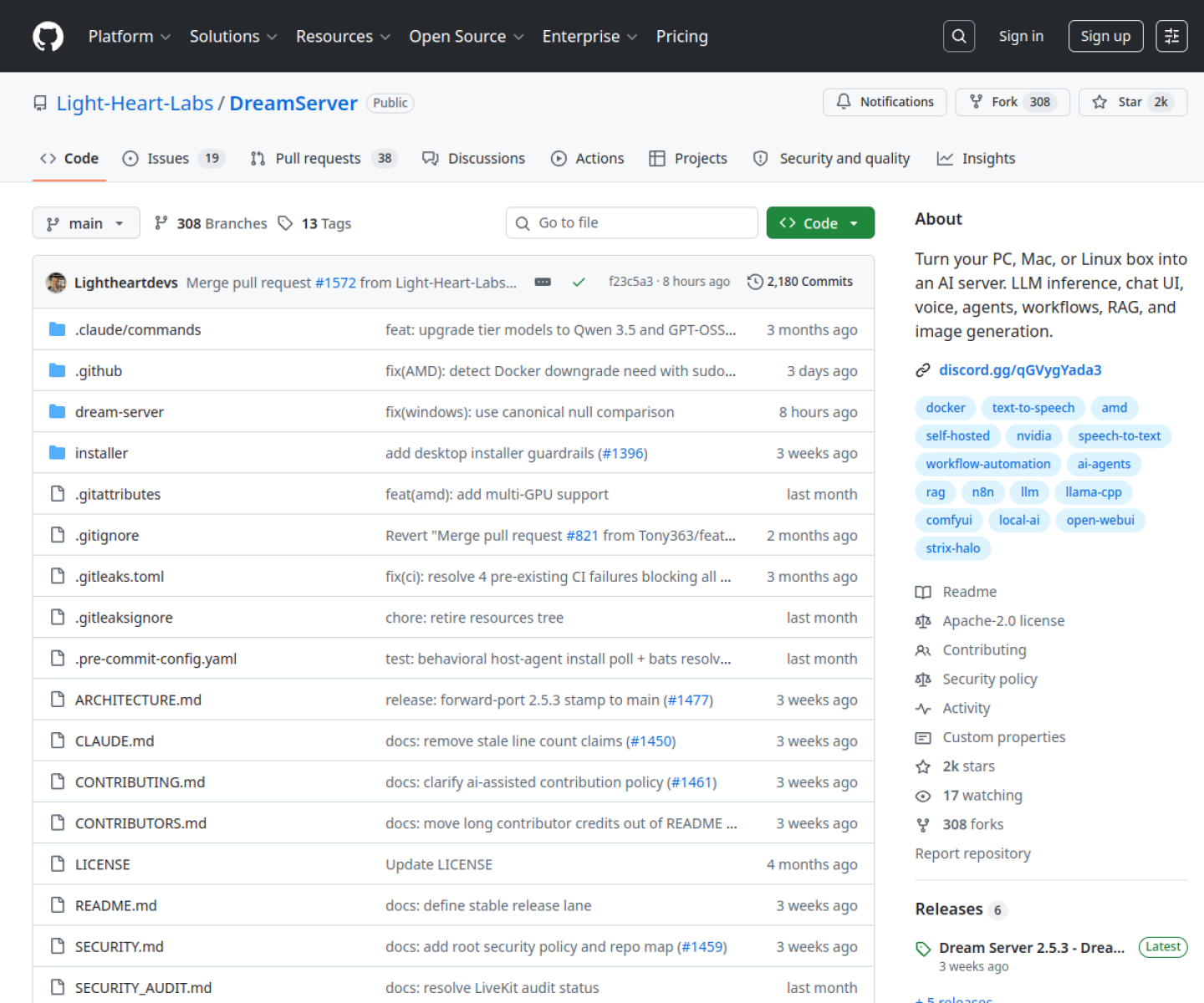Viewport: 1204px width, 1003px height.
Task: Click the stars star icon in About
Action: [923, 766]
